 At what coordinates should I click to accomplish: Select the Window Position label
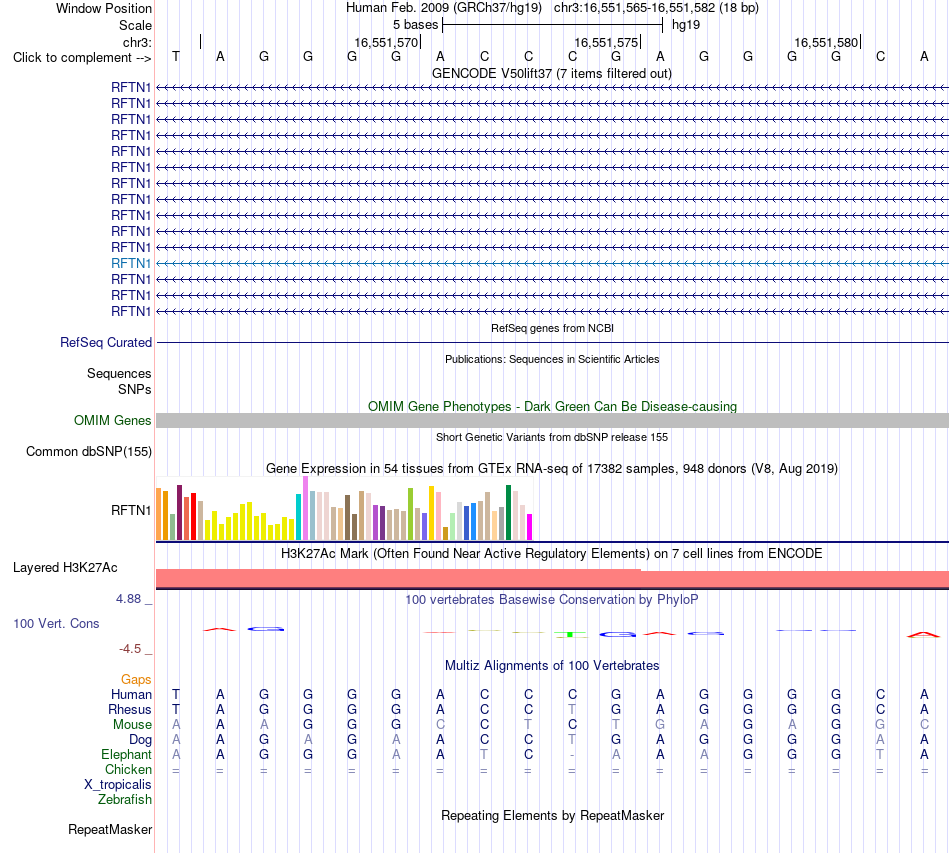pos(104,8)
